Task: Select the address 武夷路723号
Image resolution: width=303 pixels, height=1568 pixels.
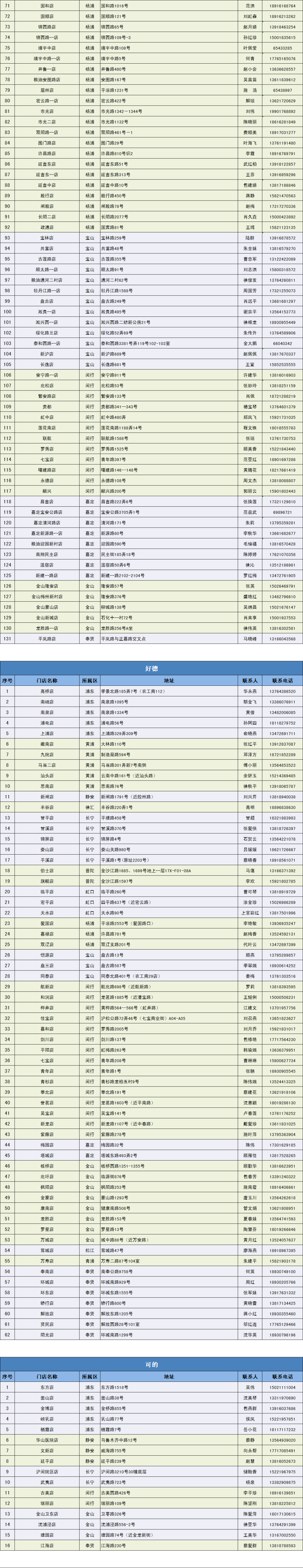Action: 113,1482
